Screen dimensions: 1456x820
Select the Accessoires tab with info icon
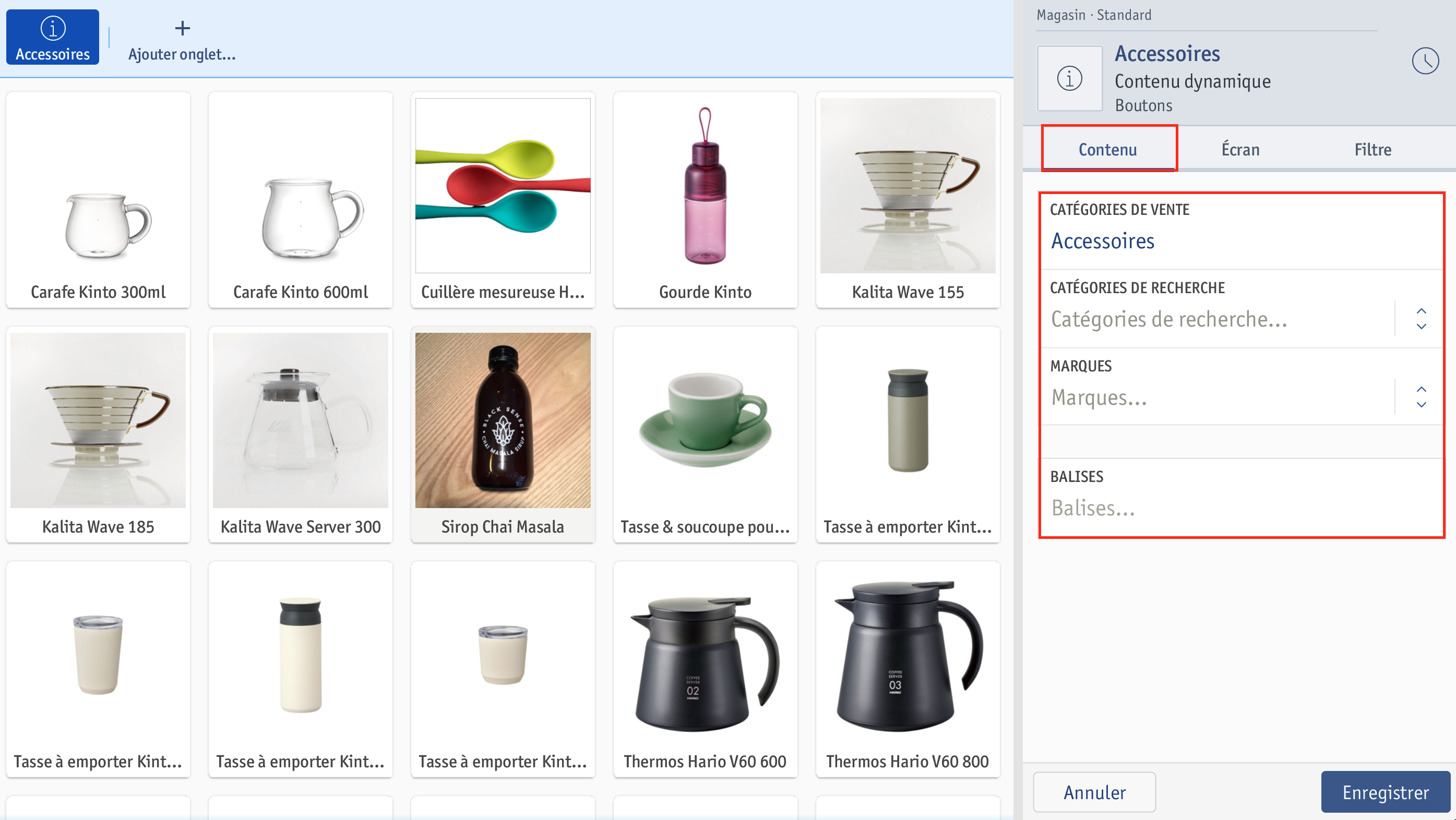tap(53, 38)
